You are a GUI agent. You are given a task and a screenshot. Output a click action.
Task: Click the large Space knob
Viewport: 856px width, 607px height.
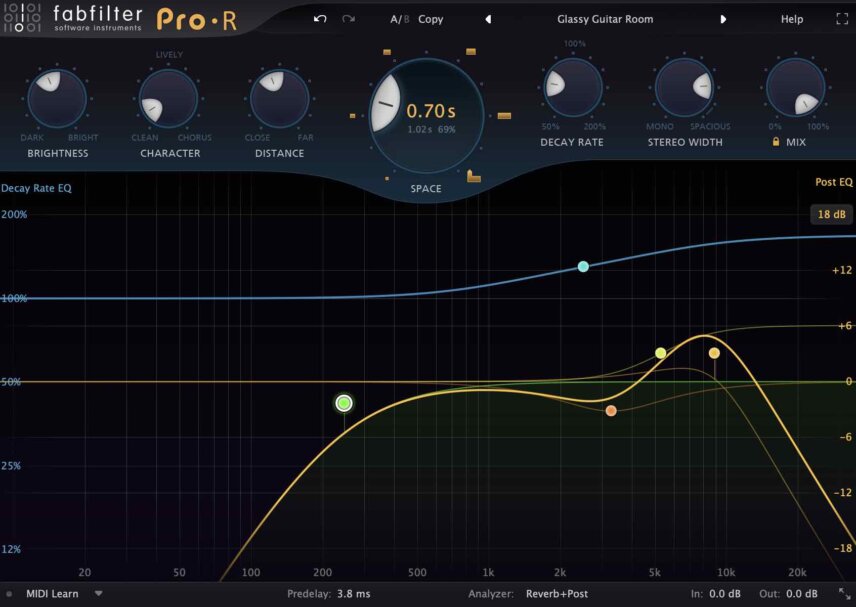point(426,116)
